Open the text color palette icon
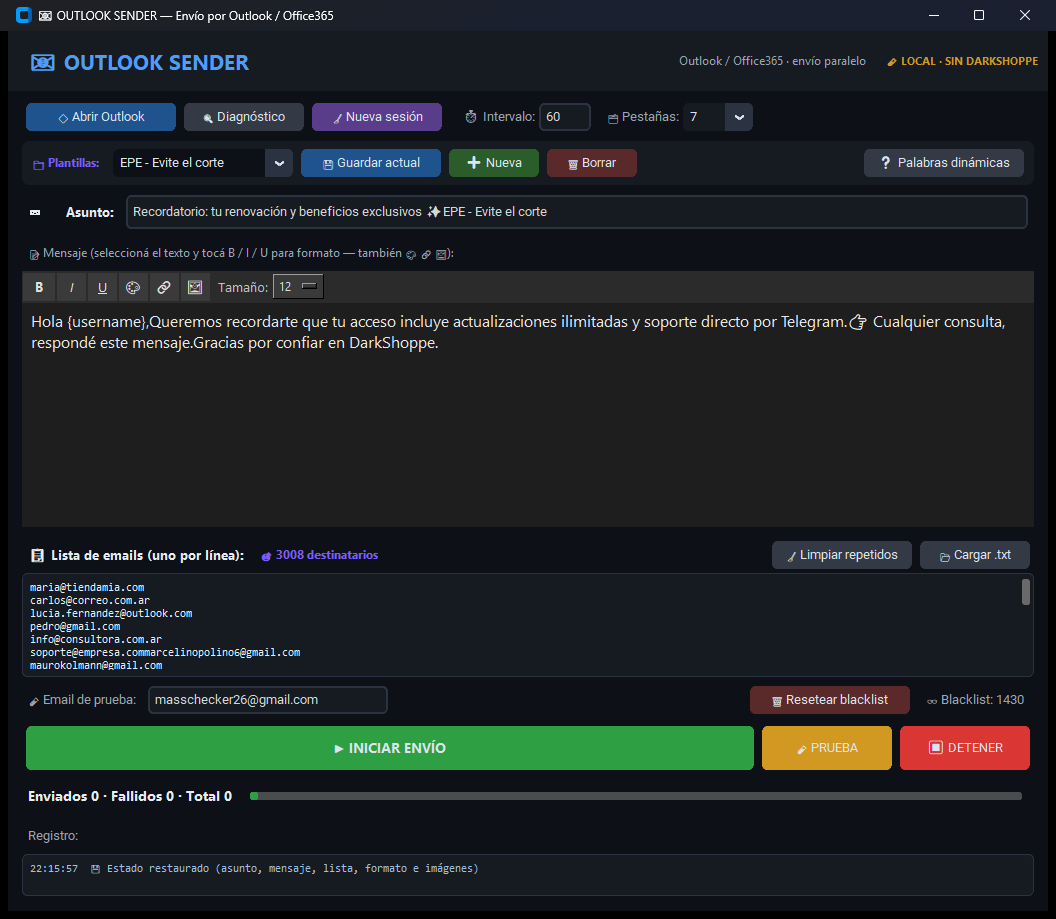 [x=133, y=287]
